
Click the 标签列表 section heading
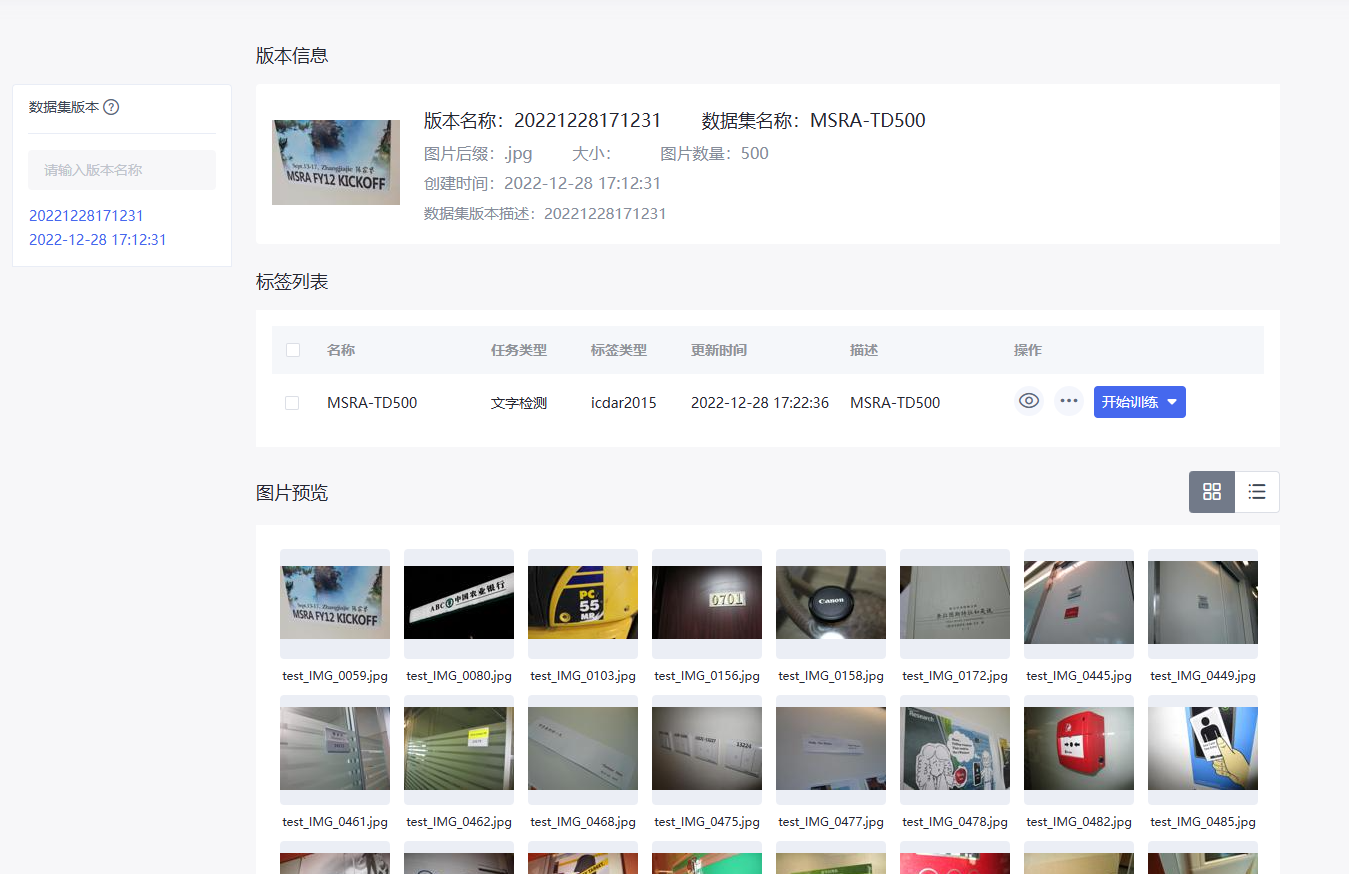click(x=292, y=282)
